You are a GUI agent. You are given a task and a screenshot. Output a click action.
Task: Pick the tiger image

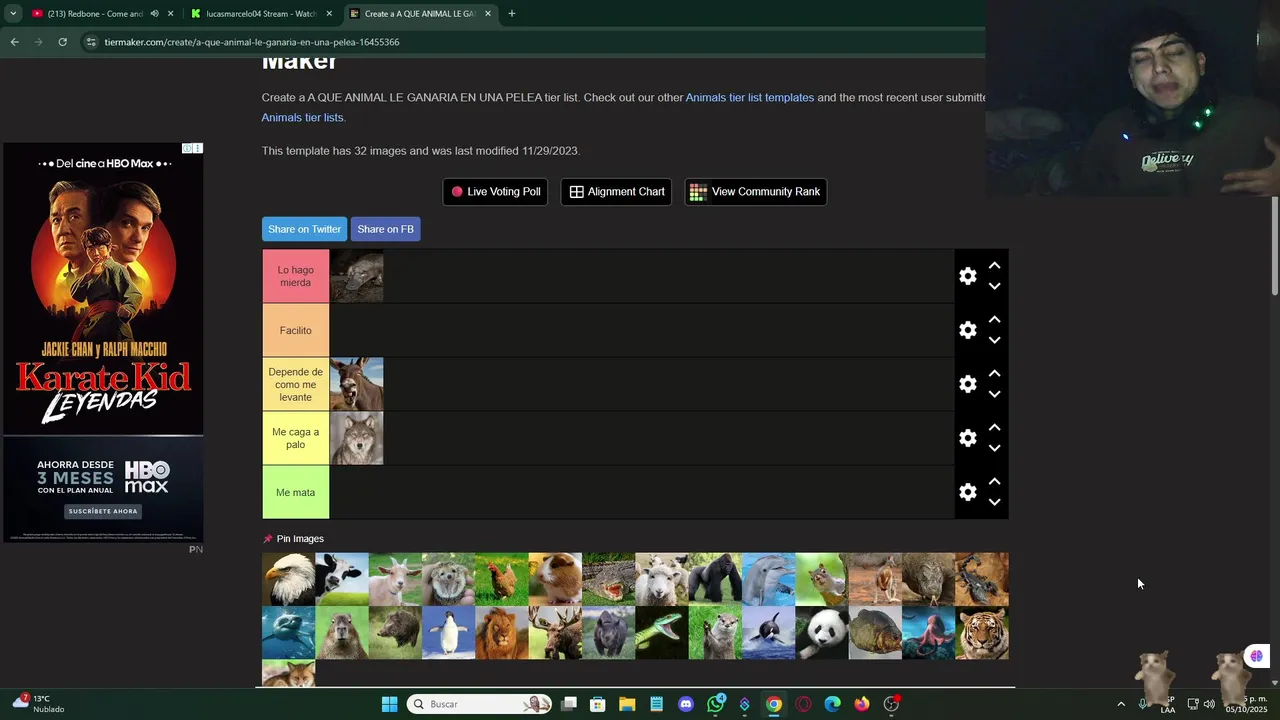pos(982,633)
